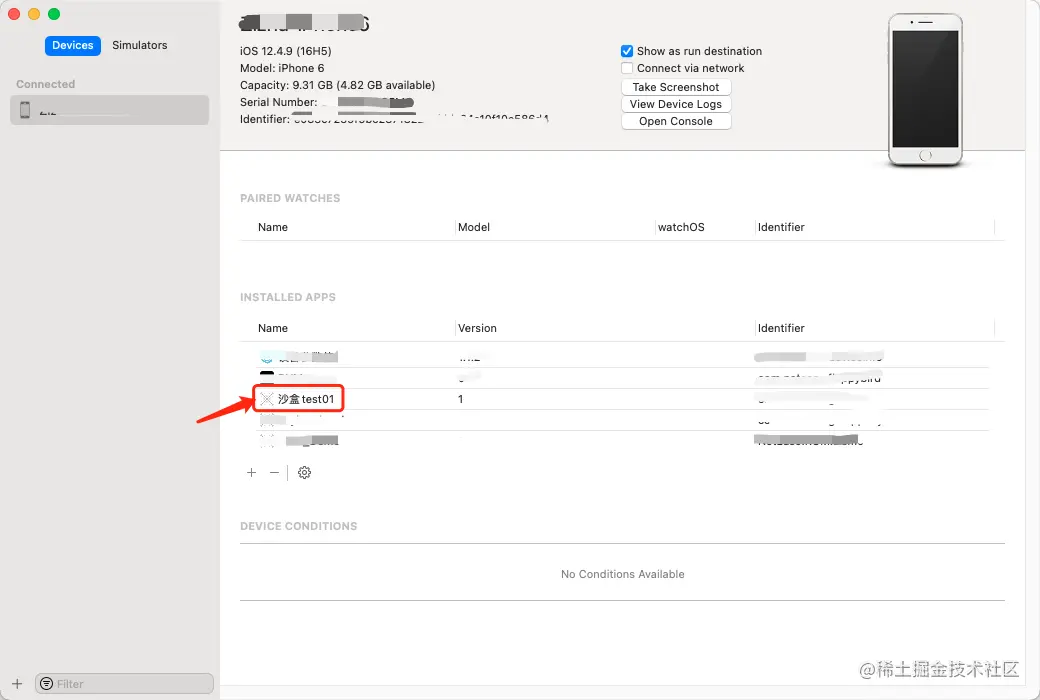Open View Device Logs
Viewport: 1040px width, 700px height.
tap(676, 104)
